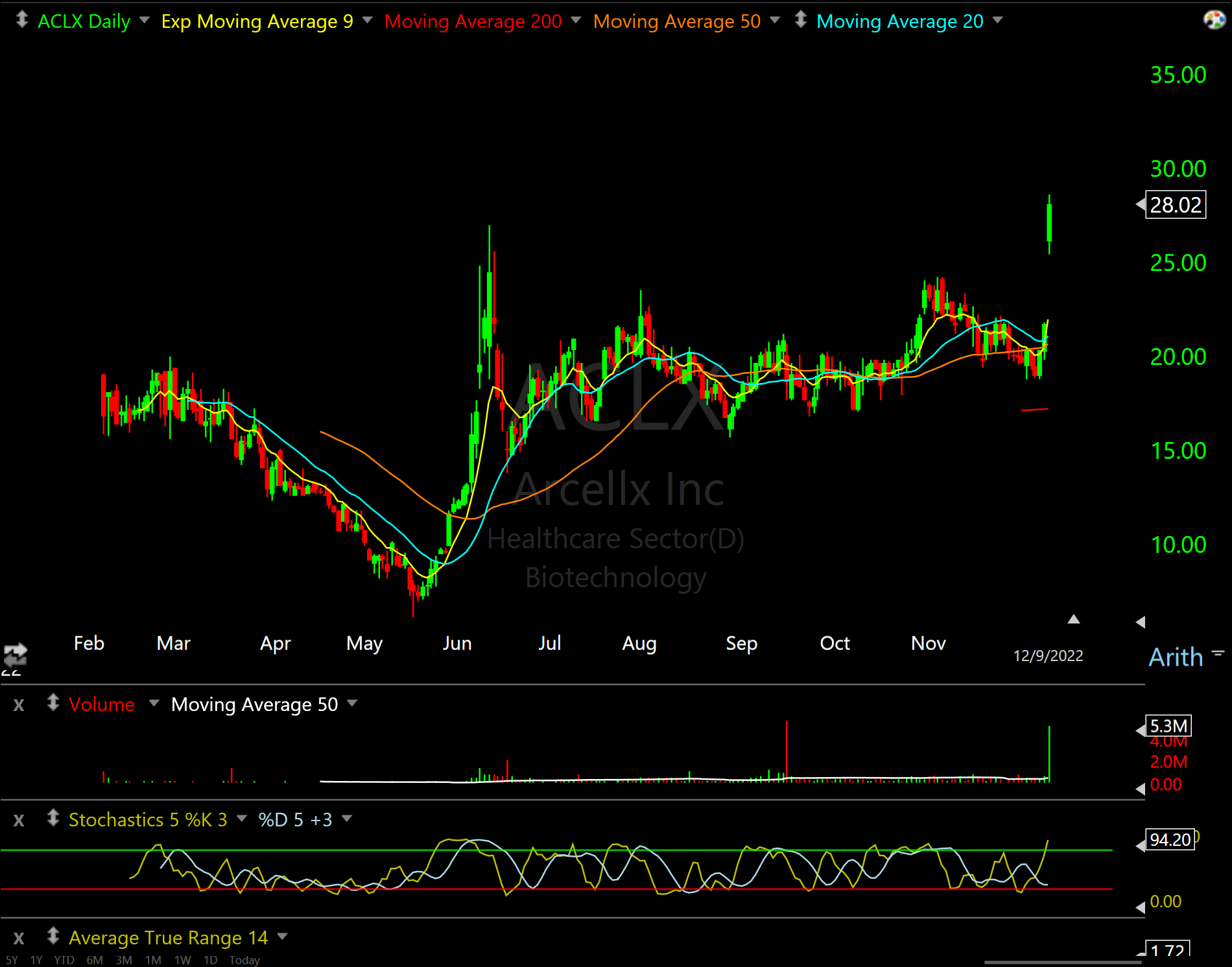
Task: Open the colorful globe icon top right
Action: coord(1214,19)
